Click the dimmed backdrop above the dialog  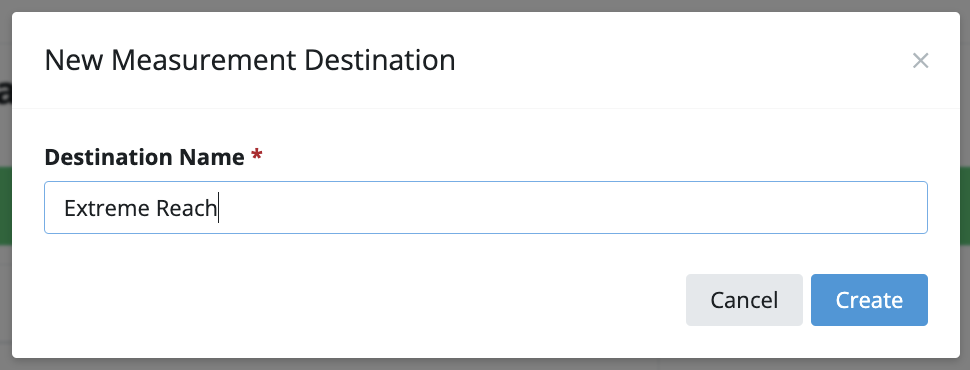[485, 6]
